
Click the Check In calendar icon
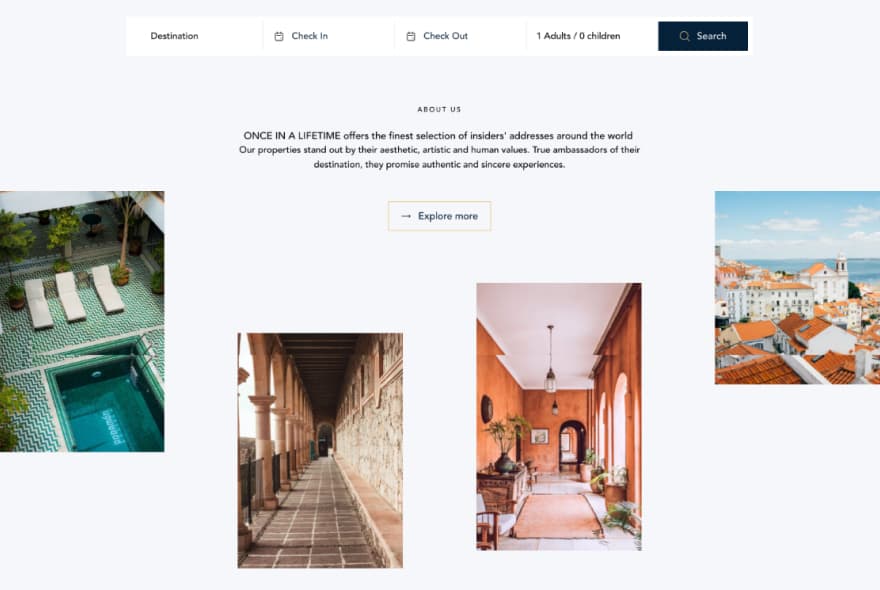(x=279, y=36)
